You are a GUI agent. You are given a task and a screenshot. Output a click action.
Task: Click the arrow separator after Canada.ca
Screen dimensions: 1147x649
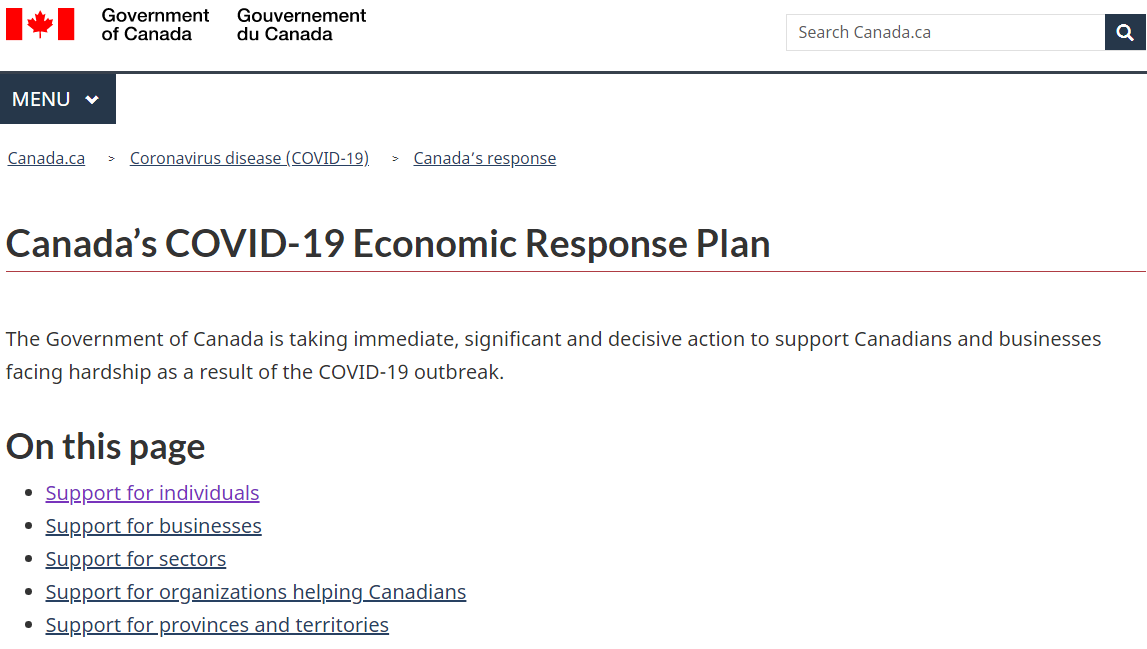[x=111, y=159]
